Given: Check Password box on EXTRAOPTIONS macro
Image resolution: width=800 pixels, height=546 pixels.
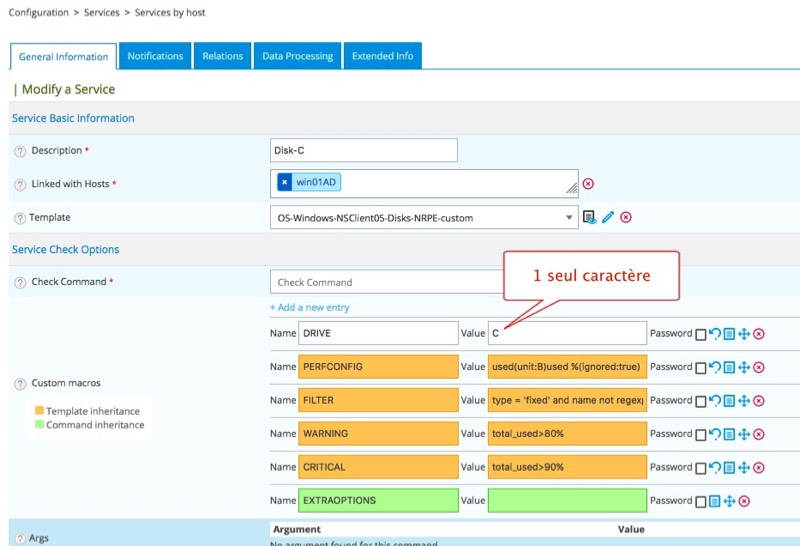Looking at the screenshot, I should tap(700, 501).
